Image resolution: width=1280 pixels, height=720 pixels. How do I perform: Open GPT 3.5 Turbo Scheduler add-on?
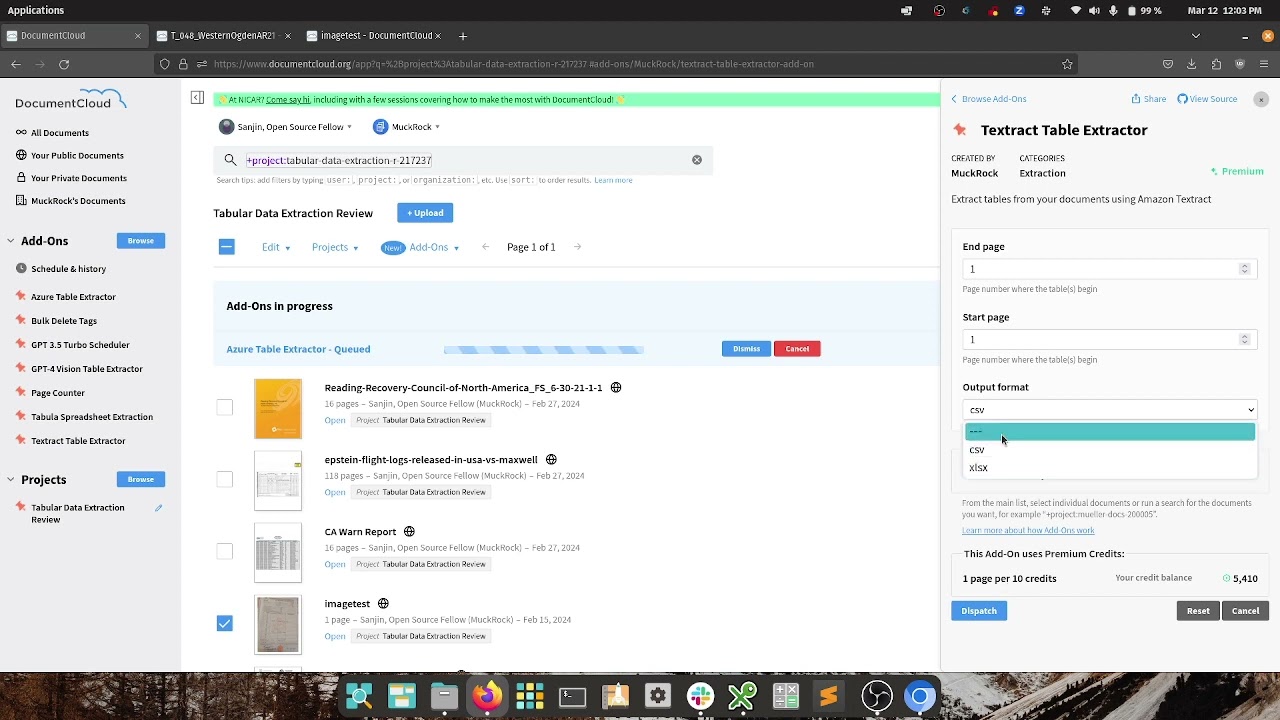click(x=80, y=345)
